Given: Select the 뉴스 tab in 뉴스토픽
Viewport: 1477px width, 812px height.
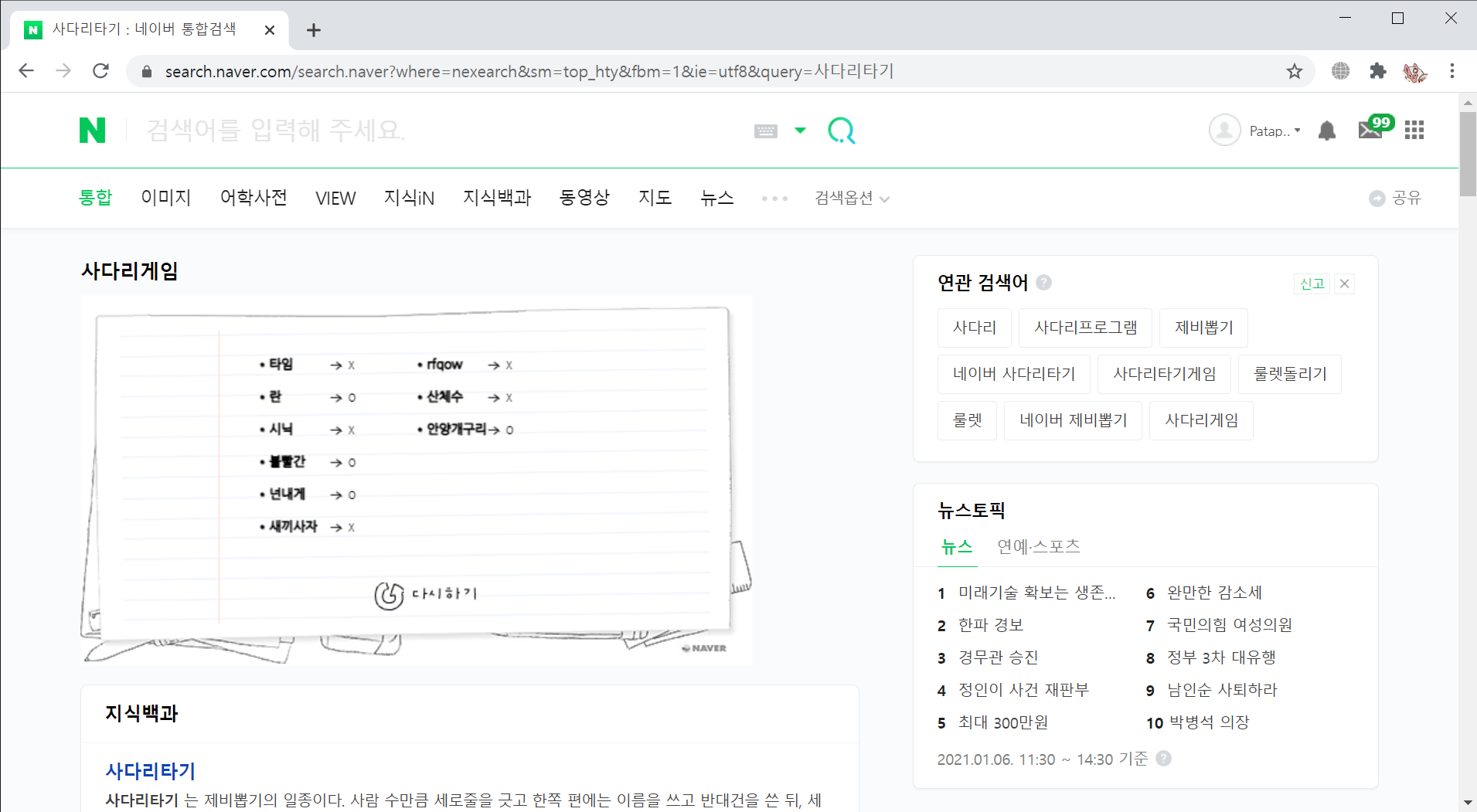Looking at the screenshot, I should [957, 547].
